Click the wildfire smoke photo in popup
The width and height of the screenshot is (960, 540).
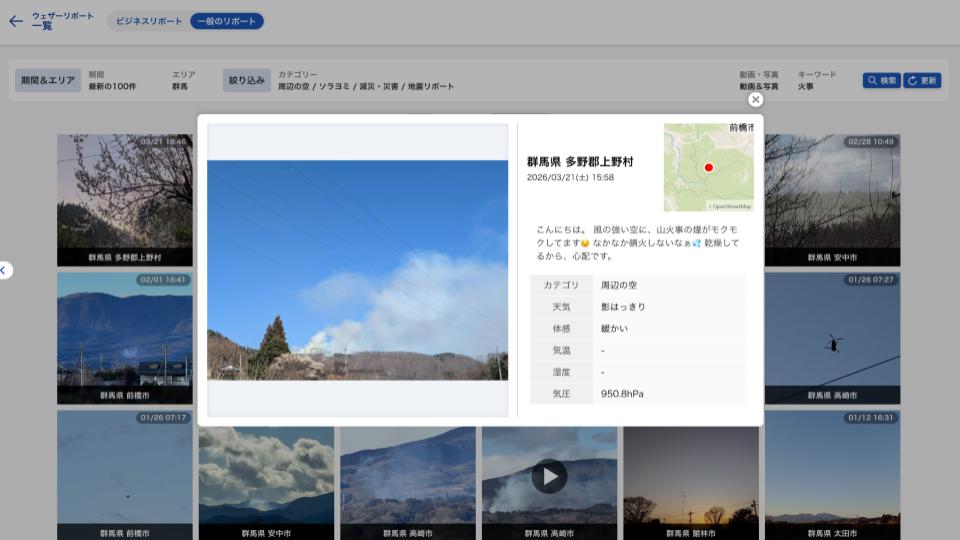click(x=357, y=270)
